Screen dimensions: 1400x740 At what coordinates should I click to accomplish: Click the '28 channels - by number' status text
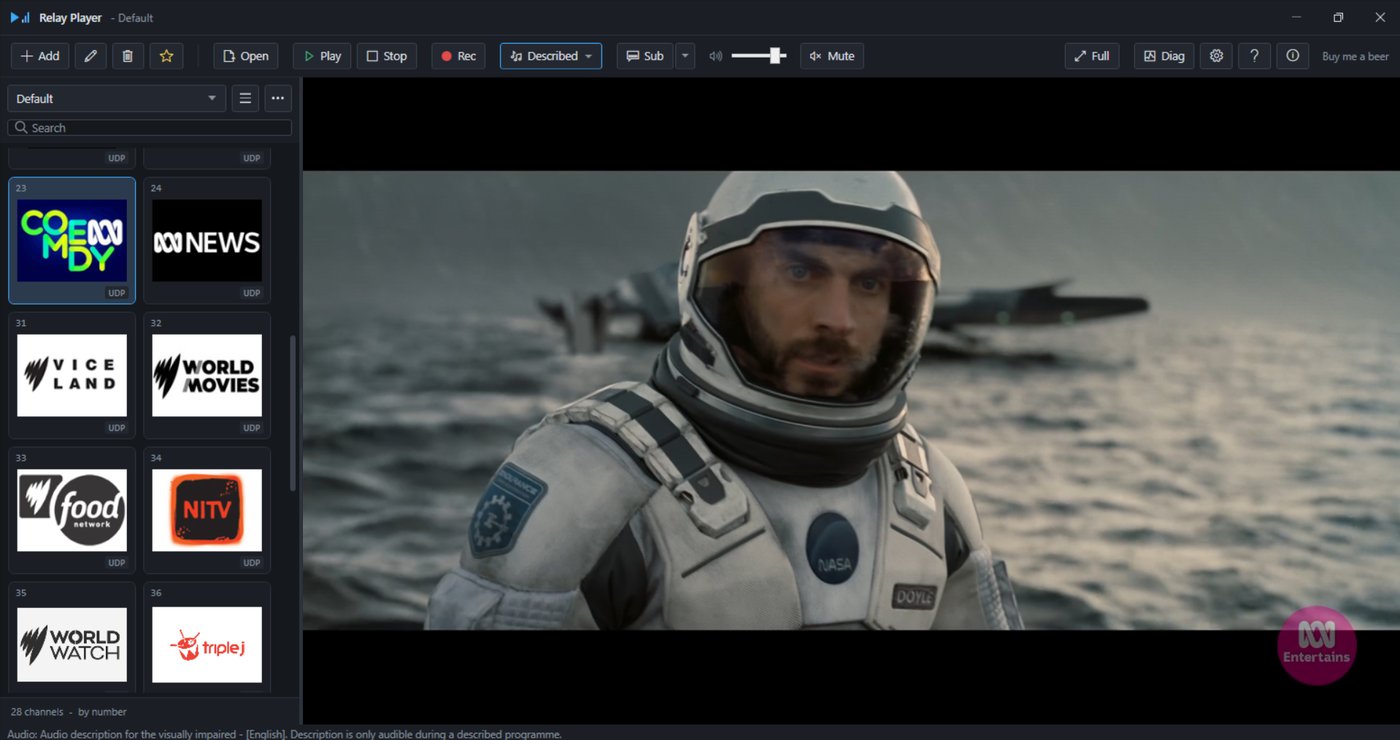(69, 712)
